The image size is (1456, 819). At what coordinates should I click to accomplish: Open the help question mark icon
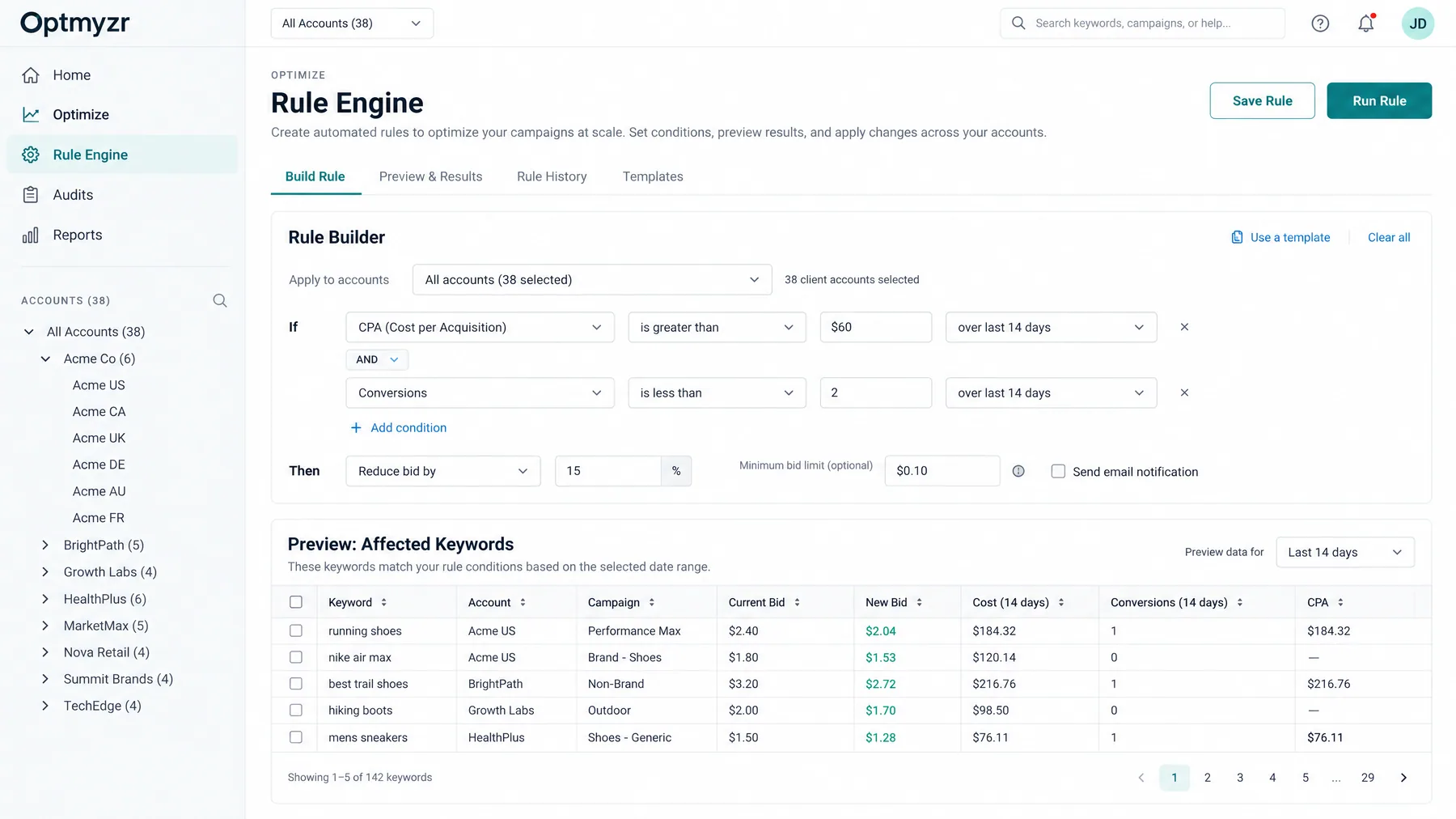click(x=1320, y=23)
